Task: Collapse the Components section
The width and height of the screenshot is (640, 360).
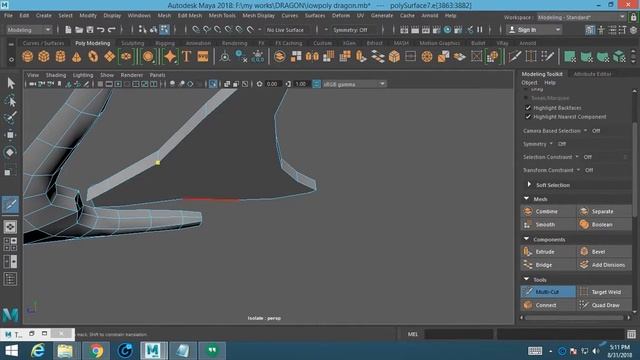Action: pos(526,239)
